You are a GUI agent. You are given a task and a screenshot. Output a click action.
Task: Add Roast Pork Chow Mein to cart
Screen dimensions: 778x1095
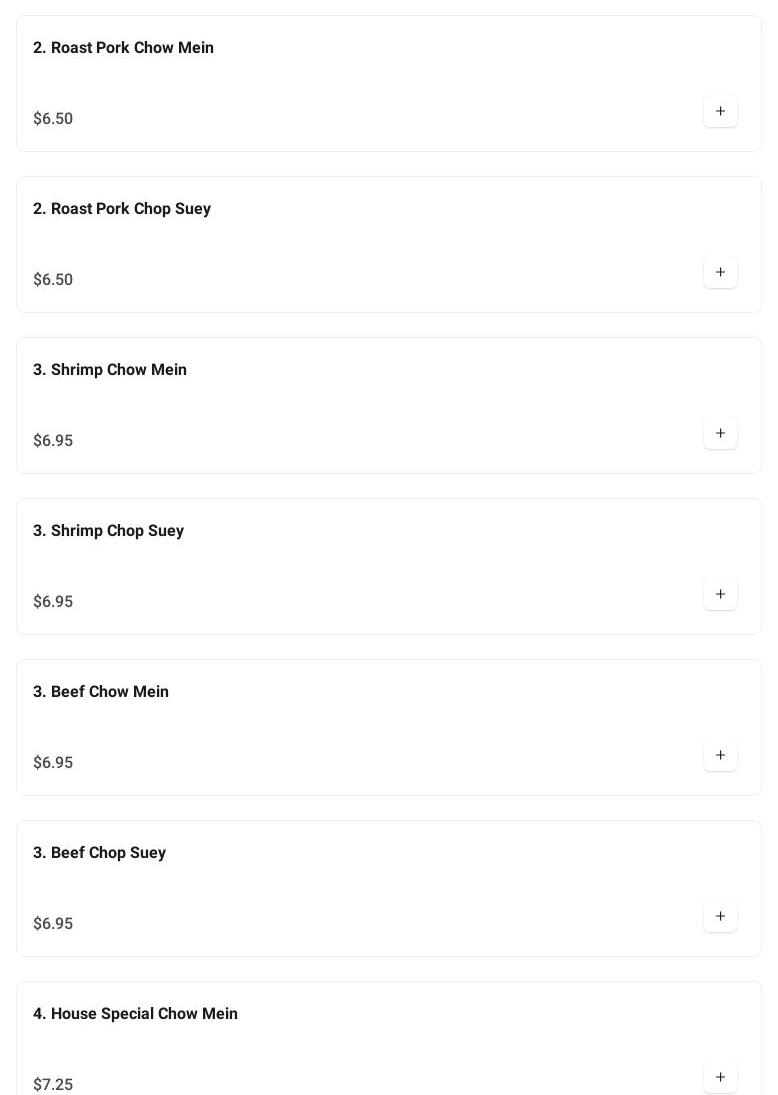click(x=720, y=111)
